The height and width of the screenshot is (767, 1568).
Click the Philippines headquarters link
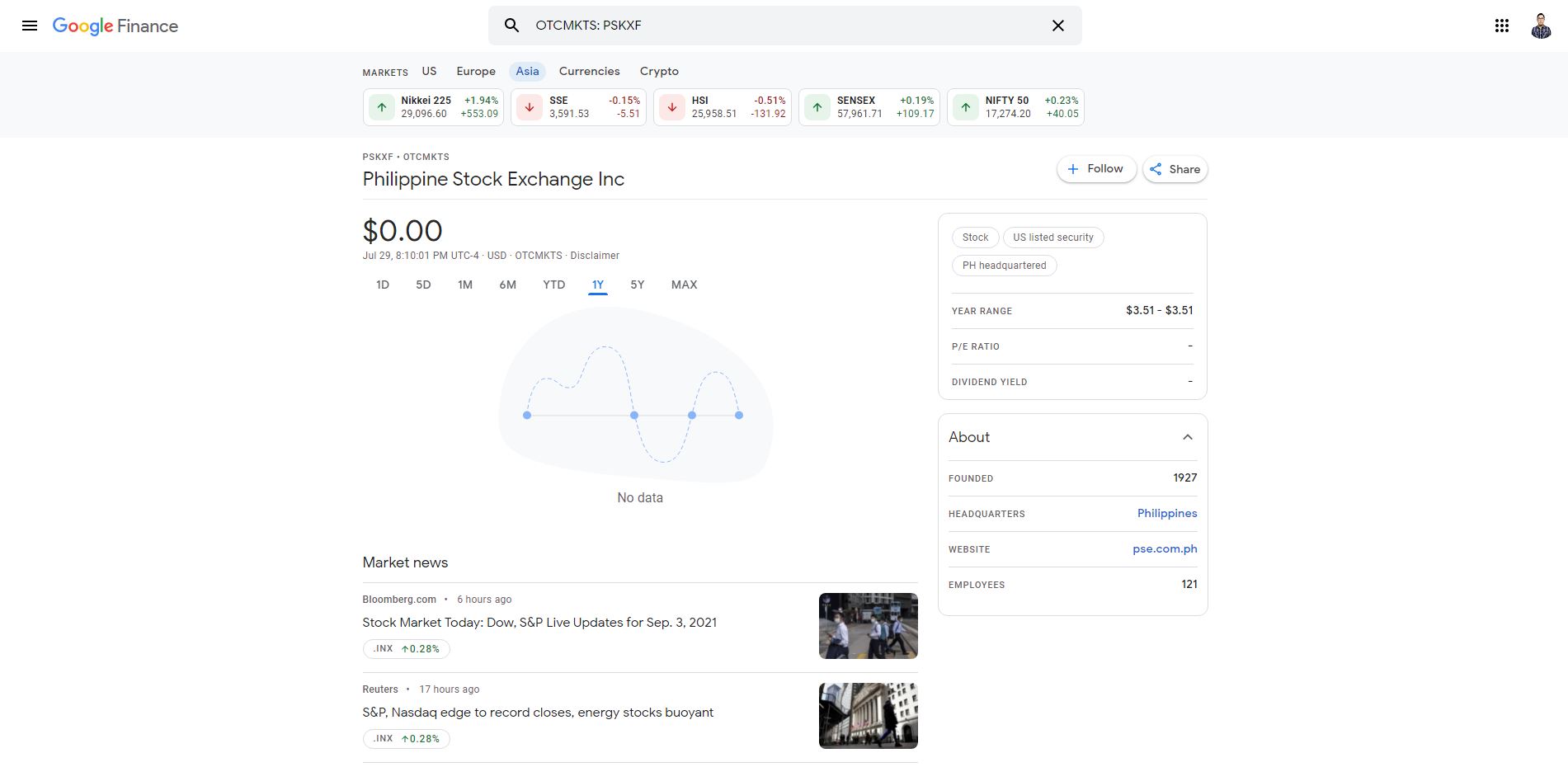click(x=1167, y=513)
